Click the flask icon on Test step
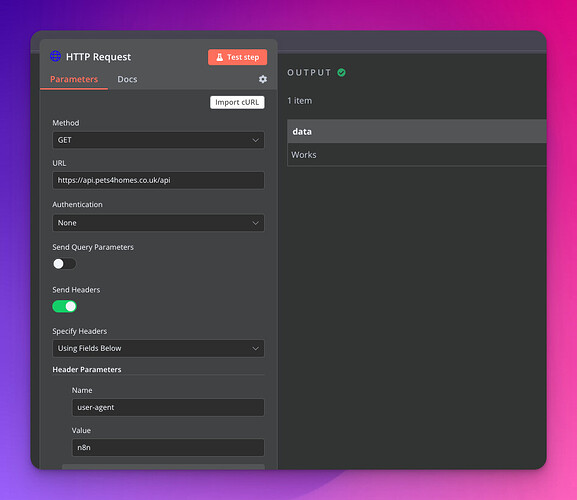The height and width of the screenshot is (500, 577). point(220,57)
